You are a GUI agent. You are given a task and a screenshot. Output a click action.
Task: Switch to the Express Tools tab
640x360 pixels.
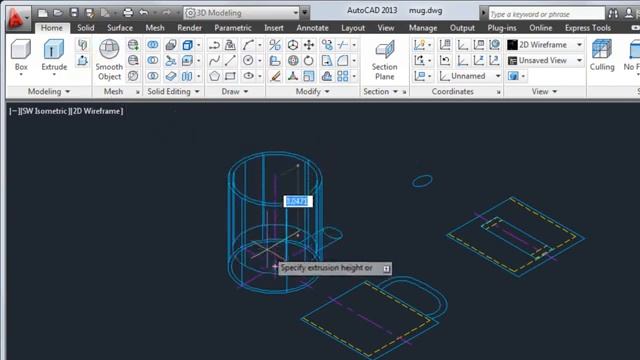pyautogui.click(x=588, y=28)
